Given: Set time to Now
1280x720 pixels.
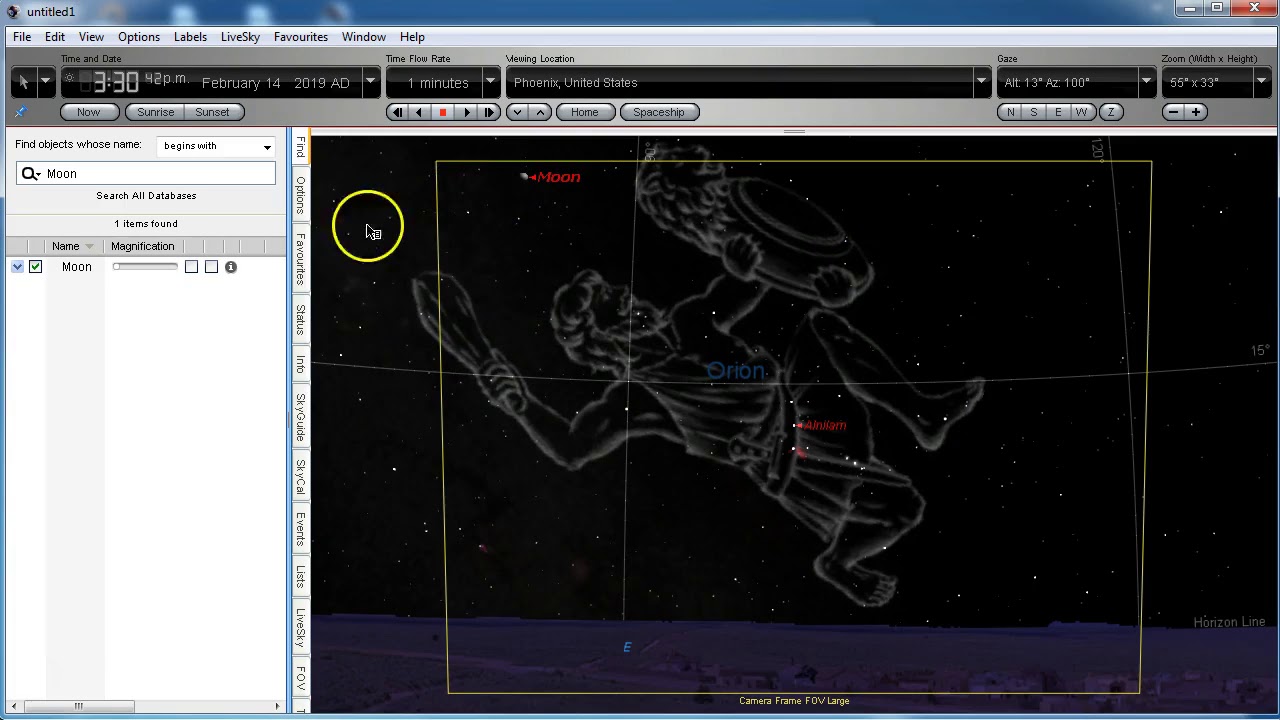Looking at the screenshot, I should click(88, 112).
